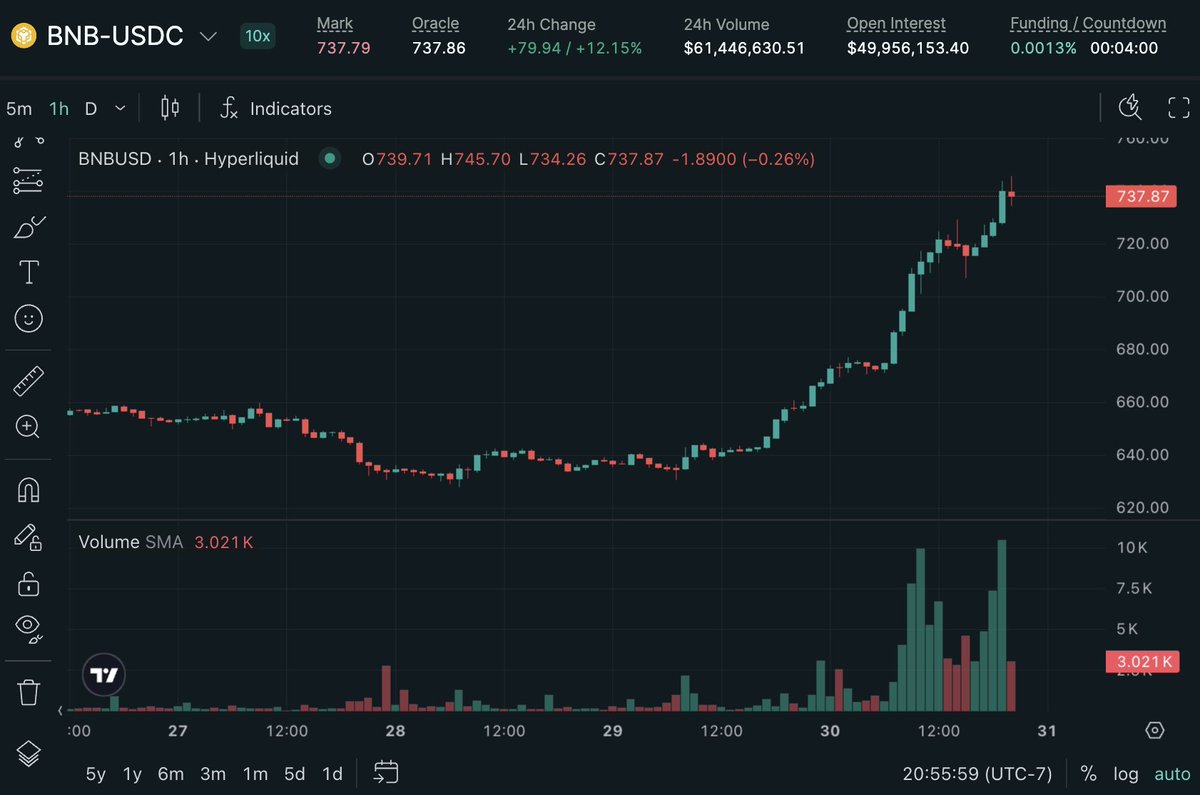Viewport: 1200px width, 795px height.
Task: Click the Oracle price header label
Action: [x=436, y=24]
